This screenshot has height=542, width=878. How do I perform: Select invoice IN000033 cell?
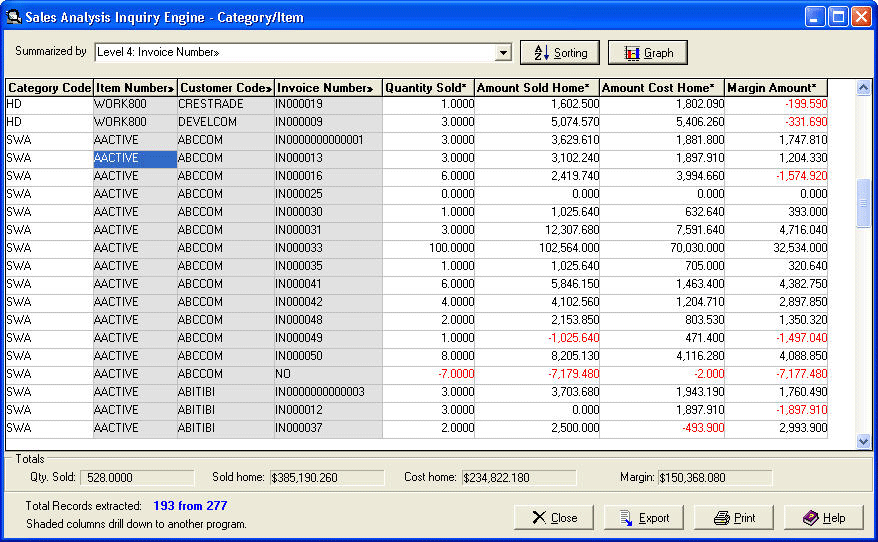coord(328,248)
